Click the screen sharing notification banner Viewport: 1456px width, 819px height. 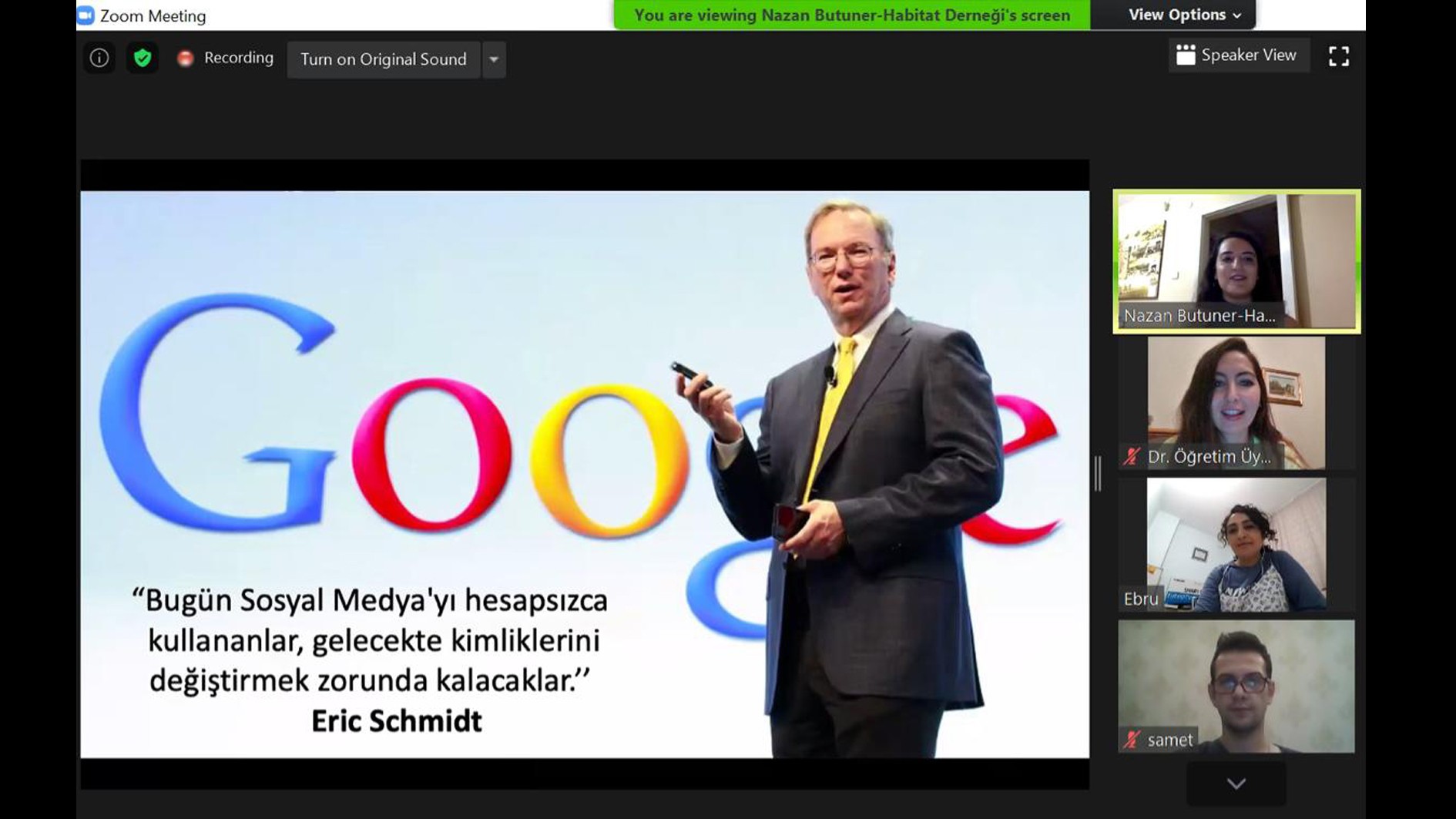tap(852, 15)
